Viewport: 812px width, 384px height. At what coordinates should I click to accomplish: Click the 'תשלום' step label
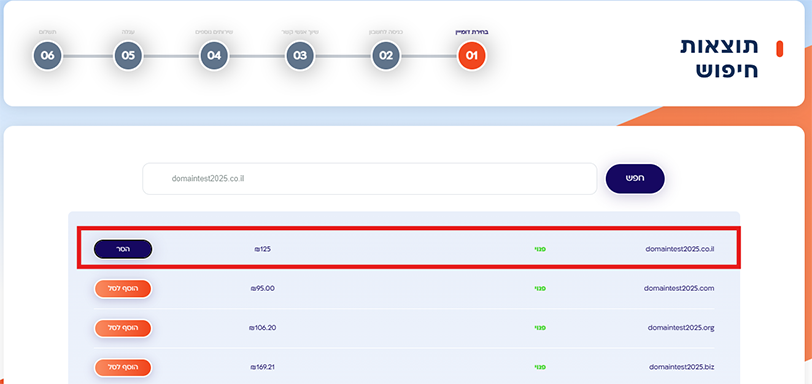[x=47, y=32]
